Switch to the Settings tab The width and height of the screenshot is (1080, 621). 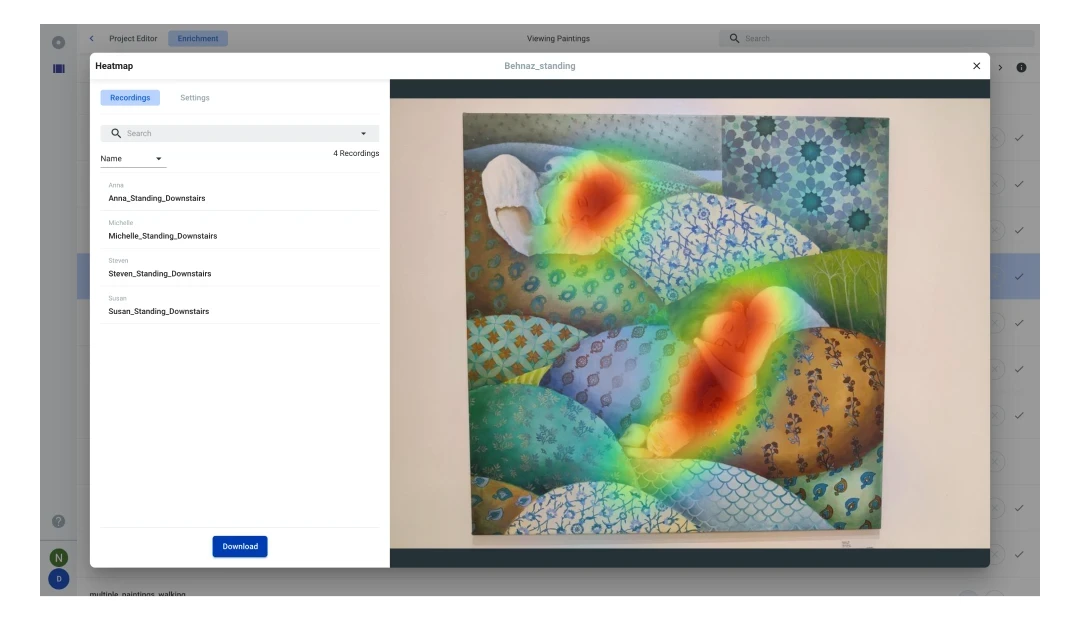coord(195,98)
